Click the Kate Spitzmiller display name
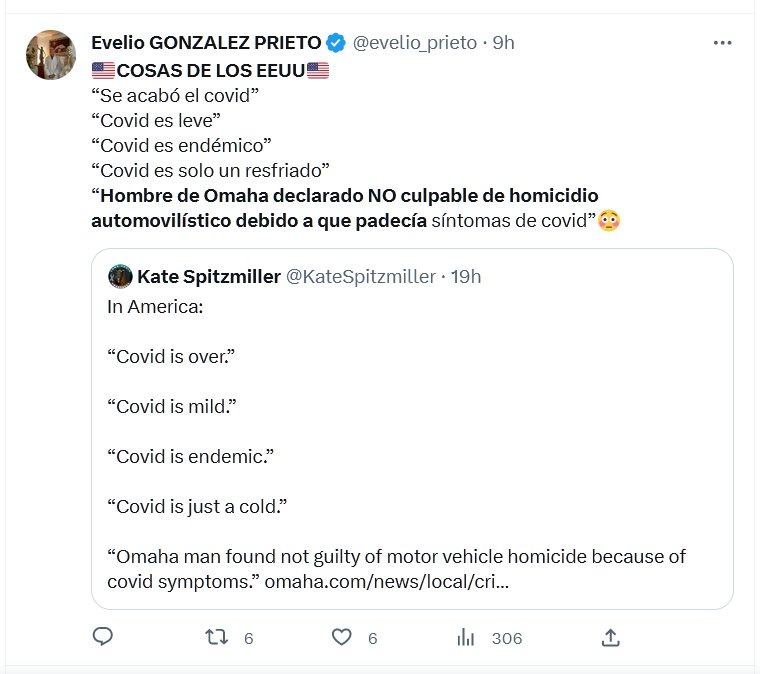This screenshot has width=760, height=674. click(208, 276)
